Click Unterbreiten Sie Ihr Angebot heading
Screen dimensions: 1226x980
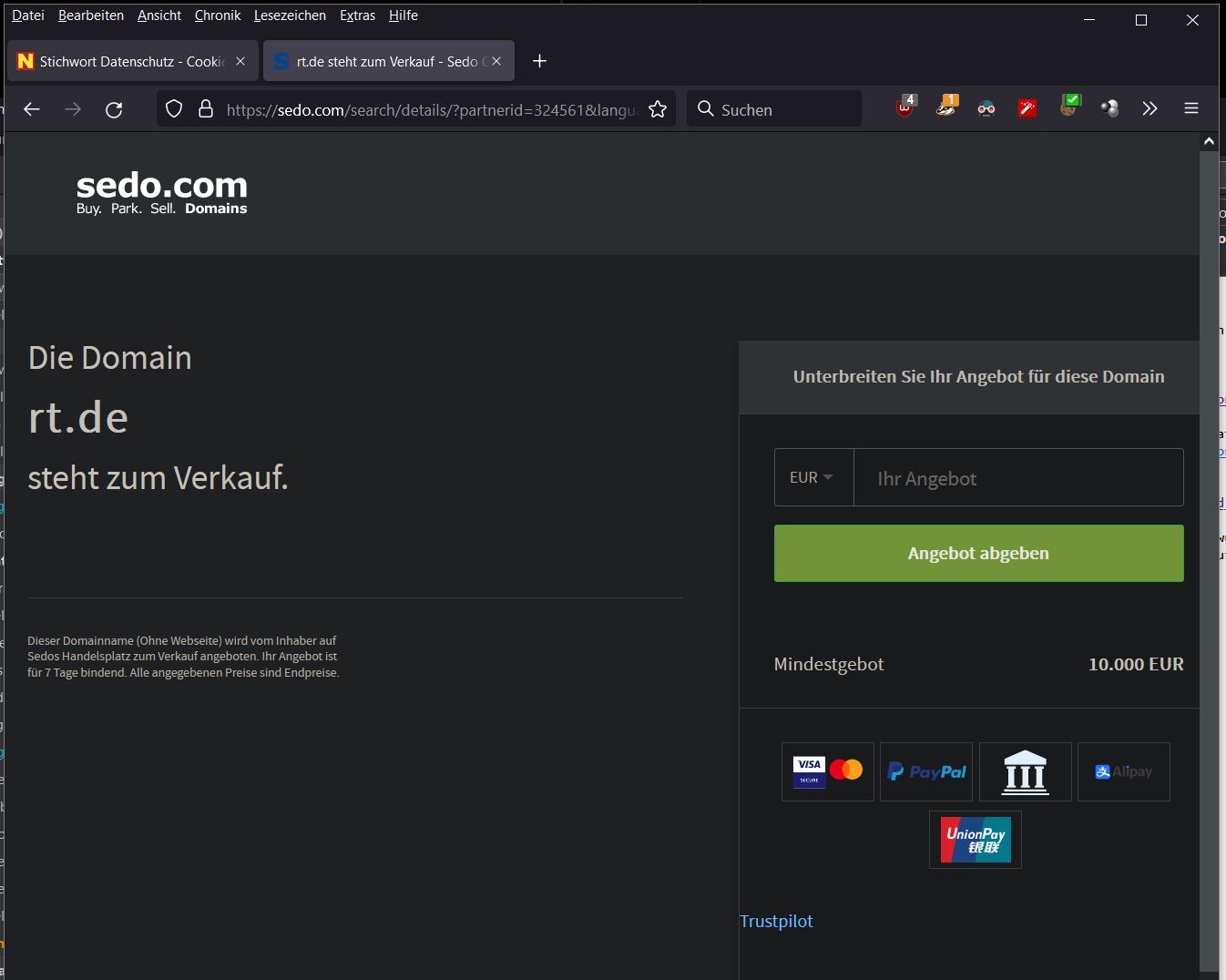tap(978, 377)
